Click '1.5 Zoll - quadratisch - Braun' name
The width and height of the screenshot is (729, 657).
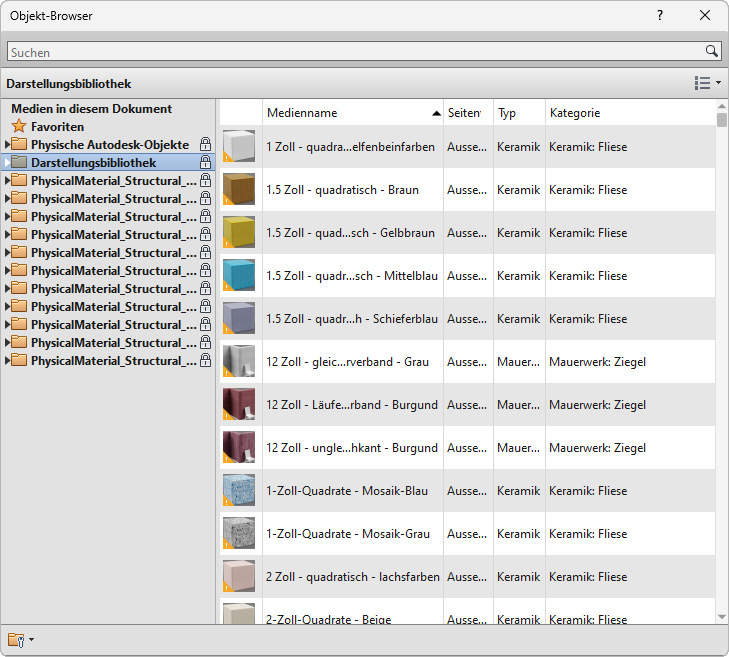click(x=342, y=190)
